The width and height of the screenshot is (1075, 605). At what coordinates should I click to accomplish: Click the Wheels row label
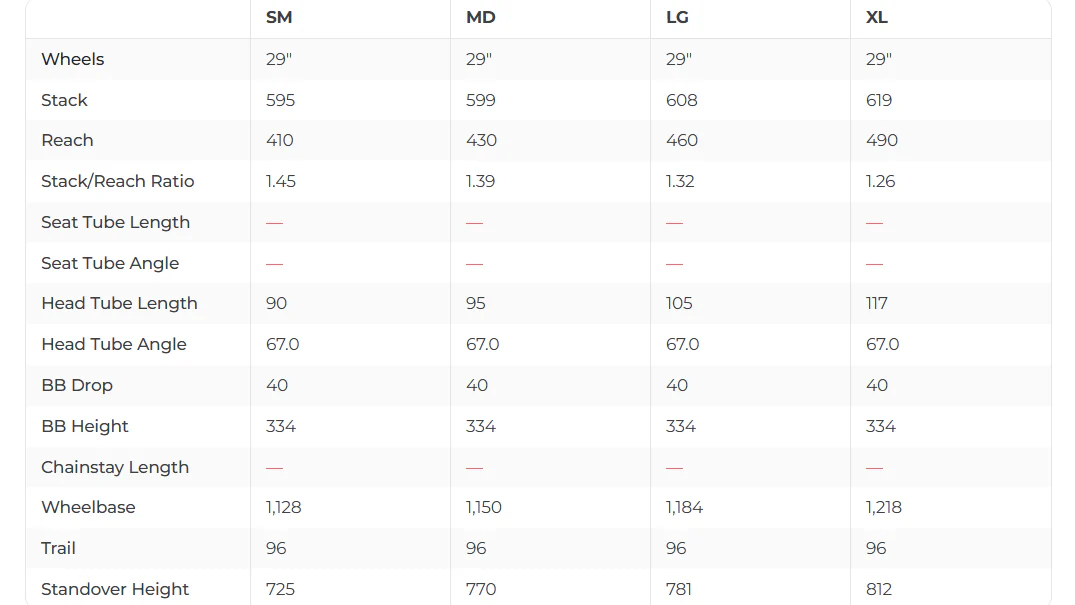[x=73, y=59]
